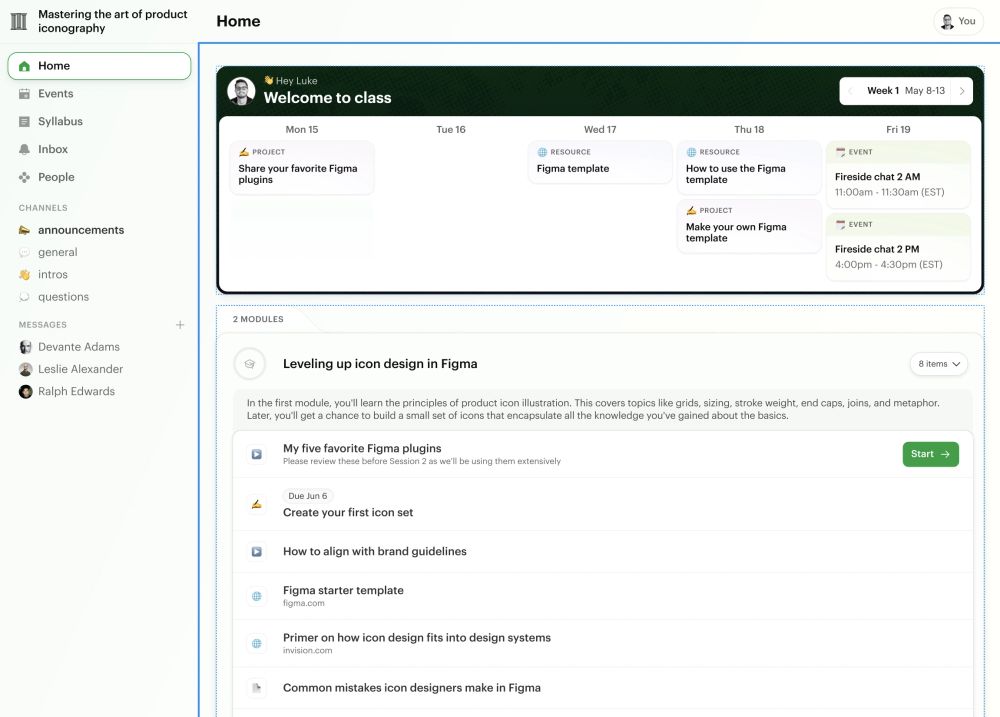Go to Events in sidebar

[x=99, y=94]
